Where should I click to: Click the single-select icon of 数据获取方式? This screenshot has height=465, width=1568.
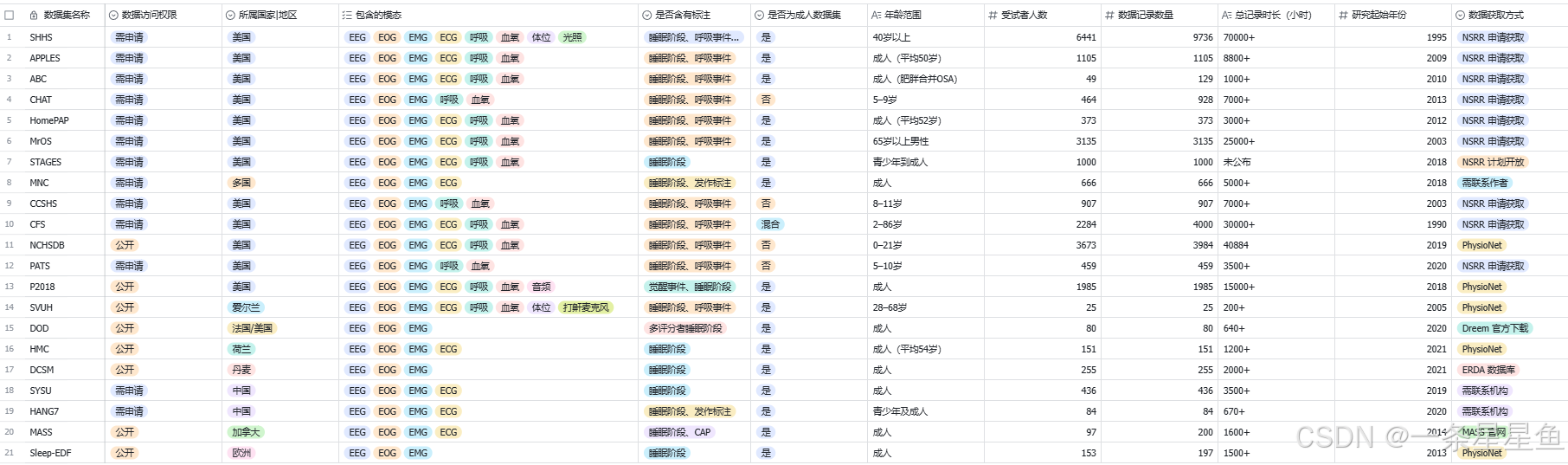click(x=1461, y=15)
